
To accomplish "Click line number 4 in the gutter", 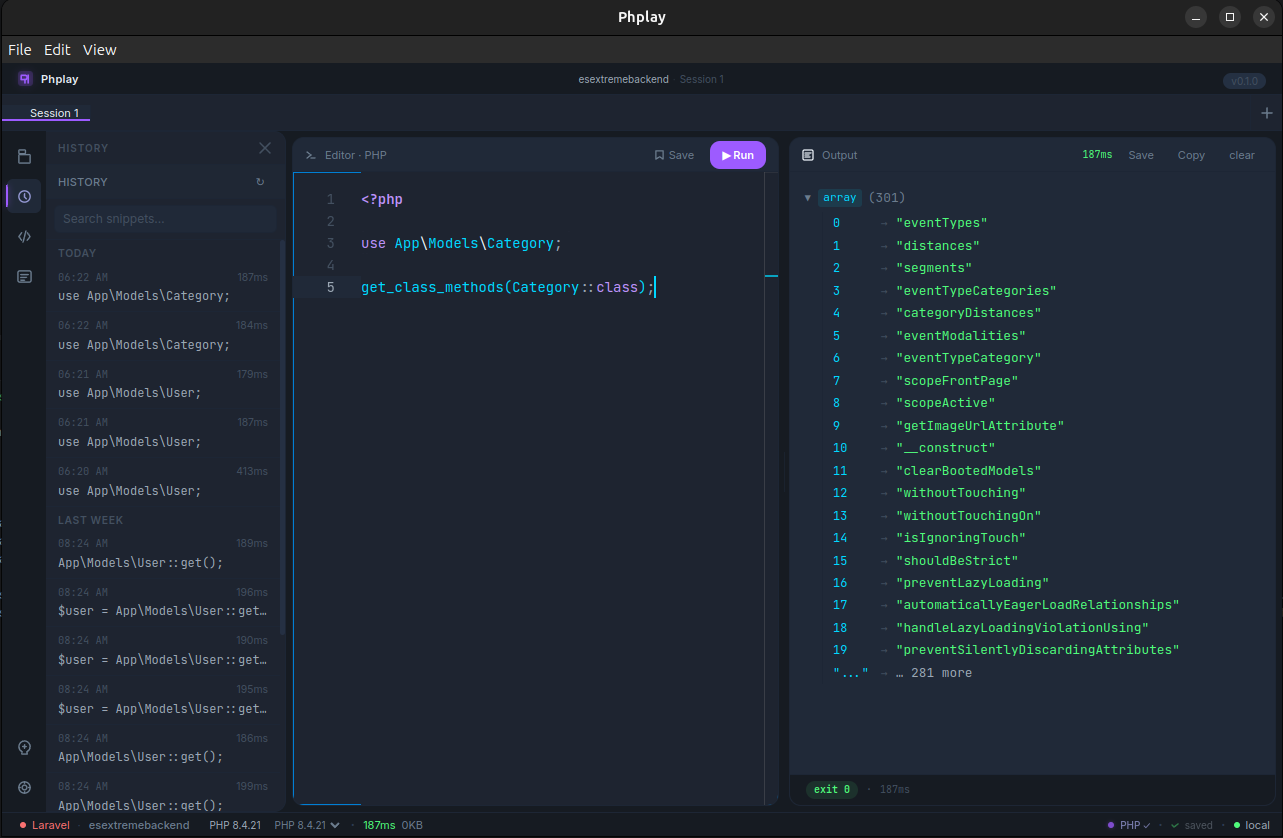I will pyautogui.click(x=330, y=265).
